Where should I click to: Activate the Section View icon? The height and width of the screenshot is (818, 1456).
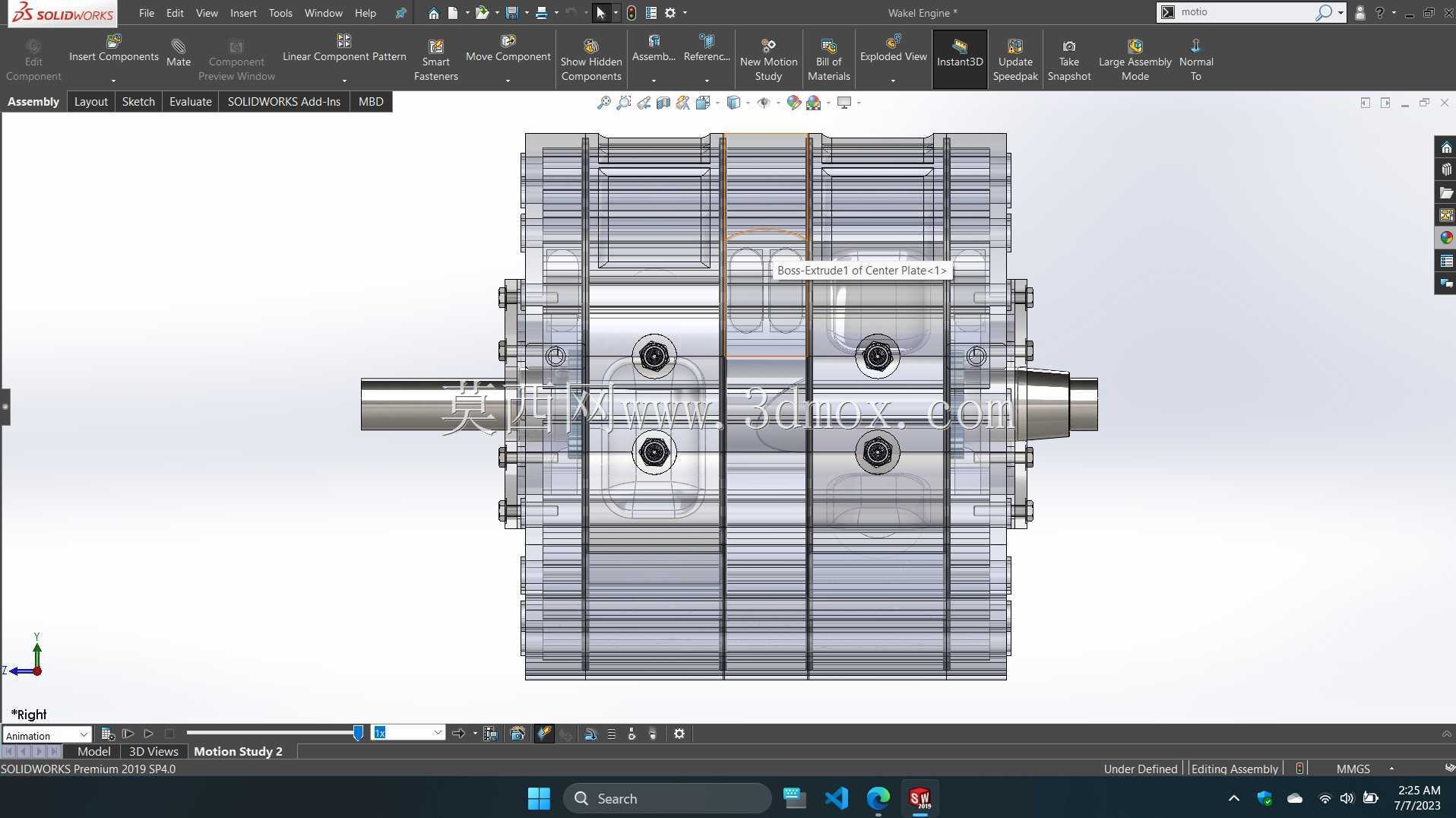point(663,103)
